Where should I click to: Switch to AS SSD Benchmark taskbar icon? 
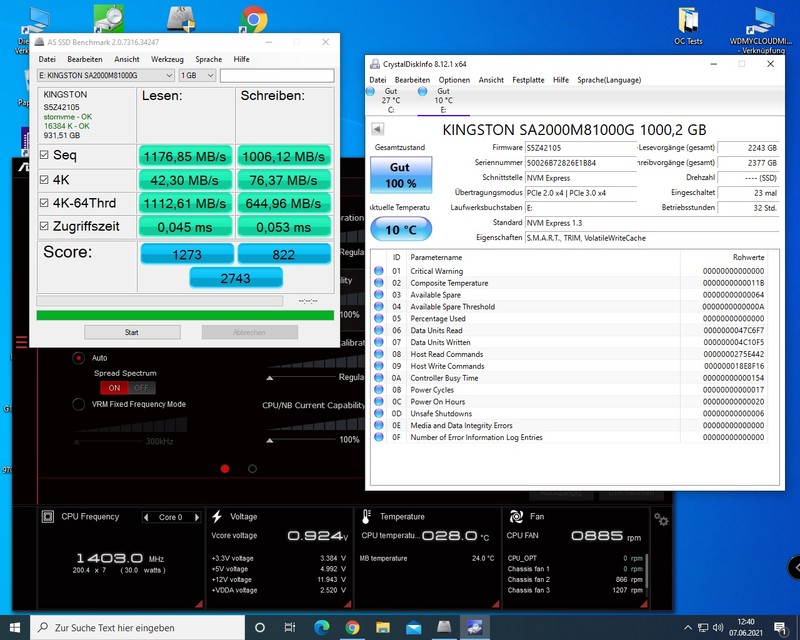point(444,627)
